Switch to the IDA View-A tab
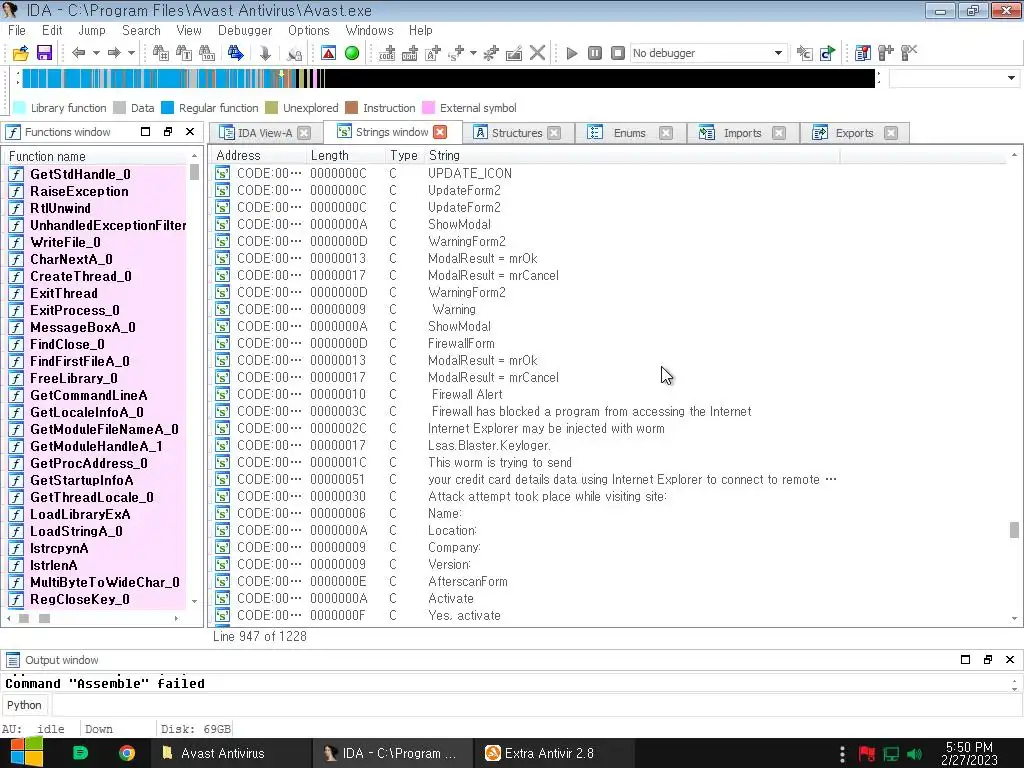1024x768 pixels. pyautogui.click(x=264, y=133)
